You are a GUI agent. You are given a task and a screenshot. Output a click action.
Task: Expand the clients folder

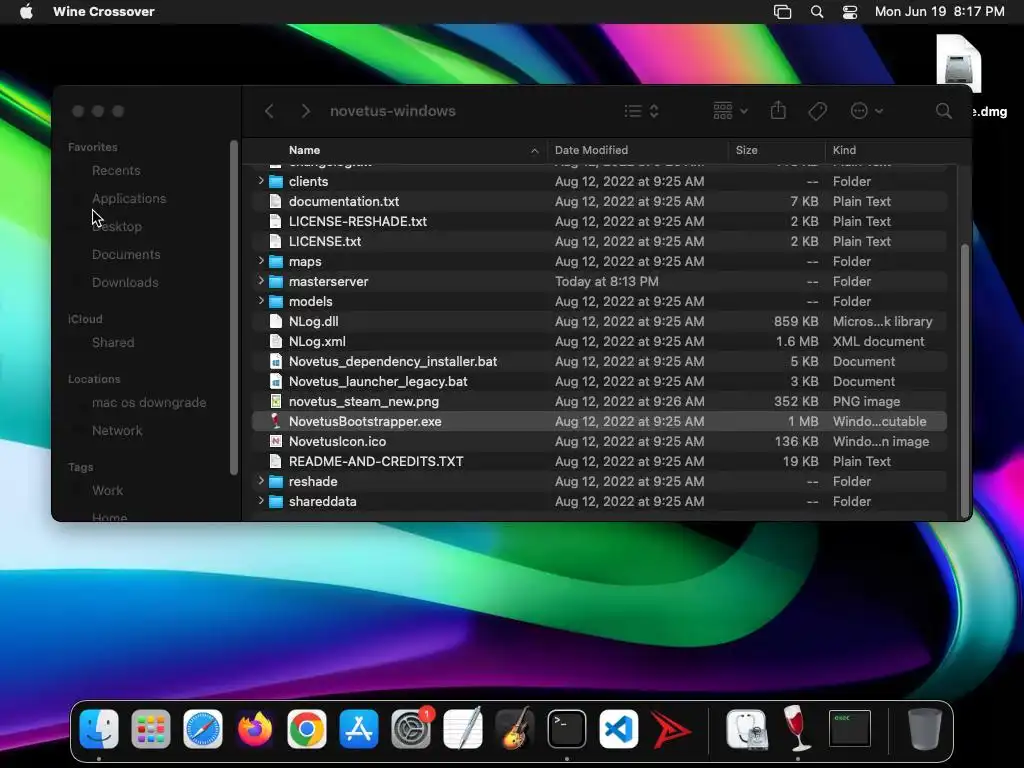[x=261, y=181]
